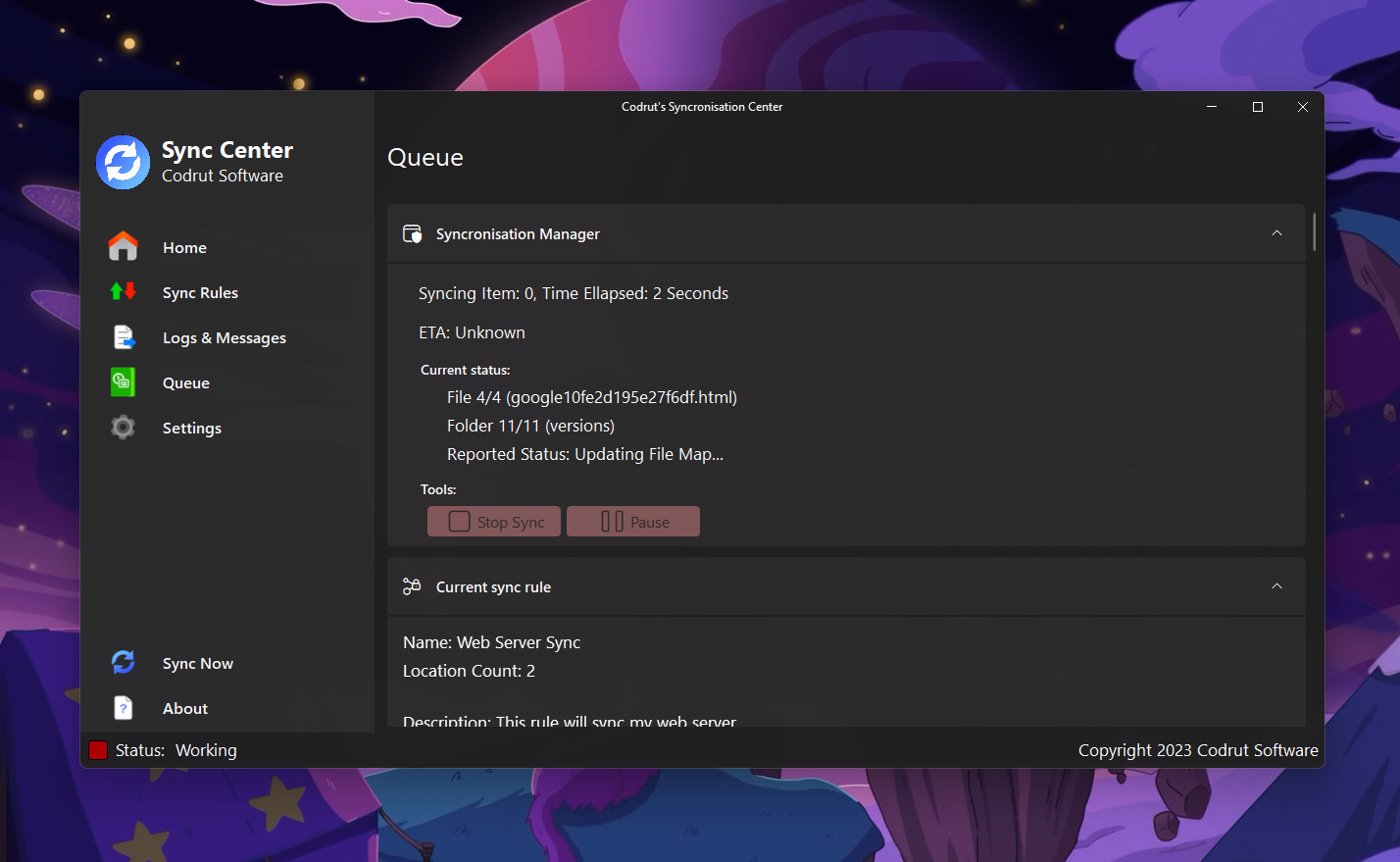This screenshot has width=1400, height=862.
Task: Pause the current sync
Action: (633, 522)
